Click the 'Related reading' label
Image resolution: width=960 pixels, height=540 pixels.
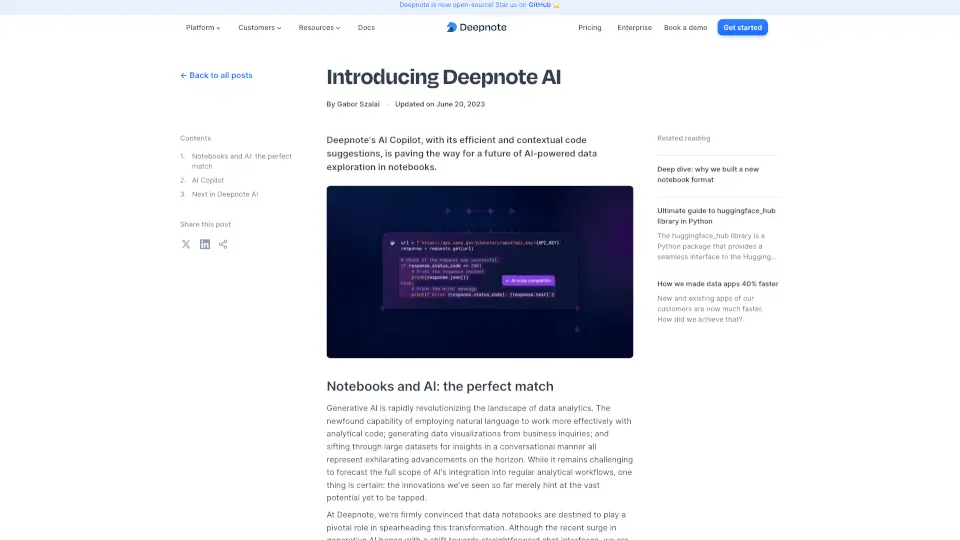click(683, 138)
